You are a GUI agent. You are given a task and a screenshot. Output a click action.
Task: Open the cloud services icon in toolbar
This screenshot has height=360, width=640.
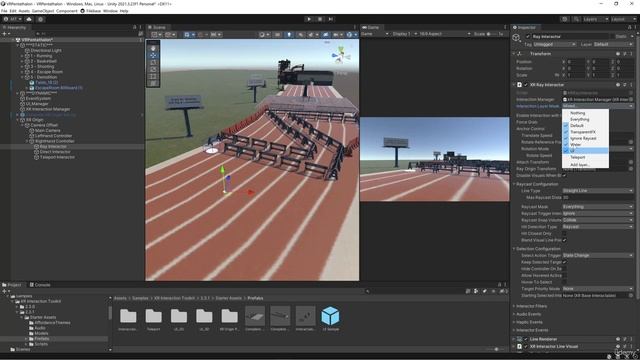tap(29, 19)
